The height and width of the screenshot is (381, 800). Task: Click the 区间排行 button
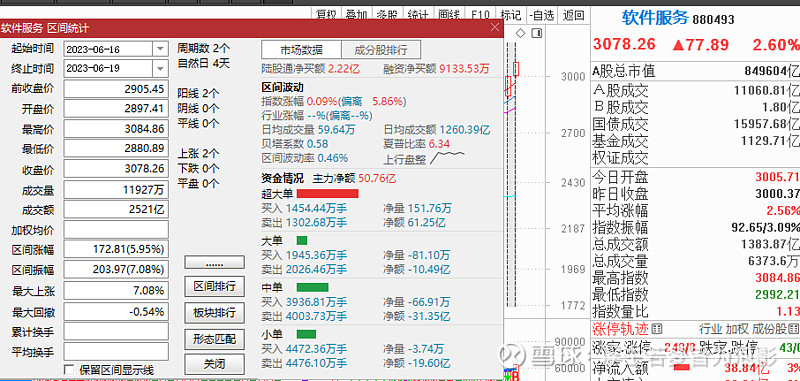pos(214,286)
